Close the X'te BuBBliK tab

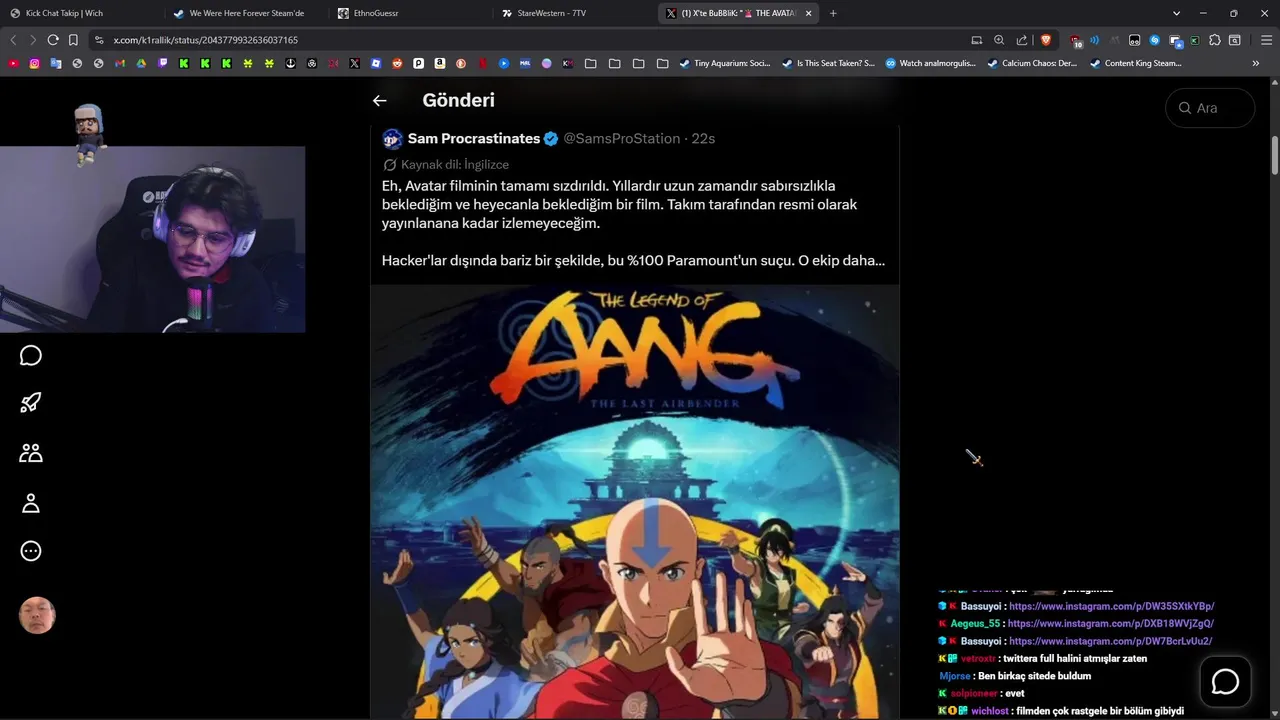pyautogui.click(x=809, y=13)
